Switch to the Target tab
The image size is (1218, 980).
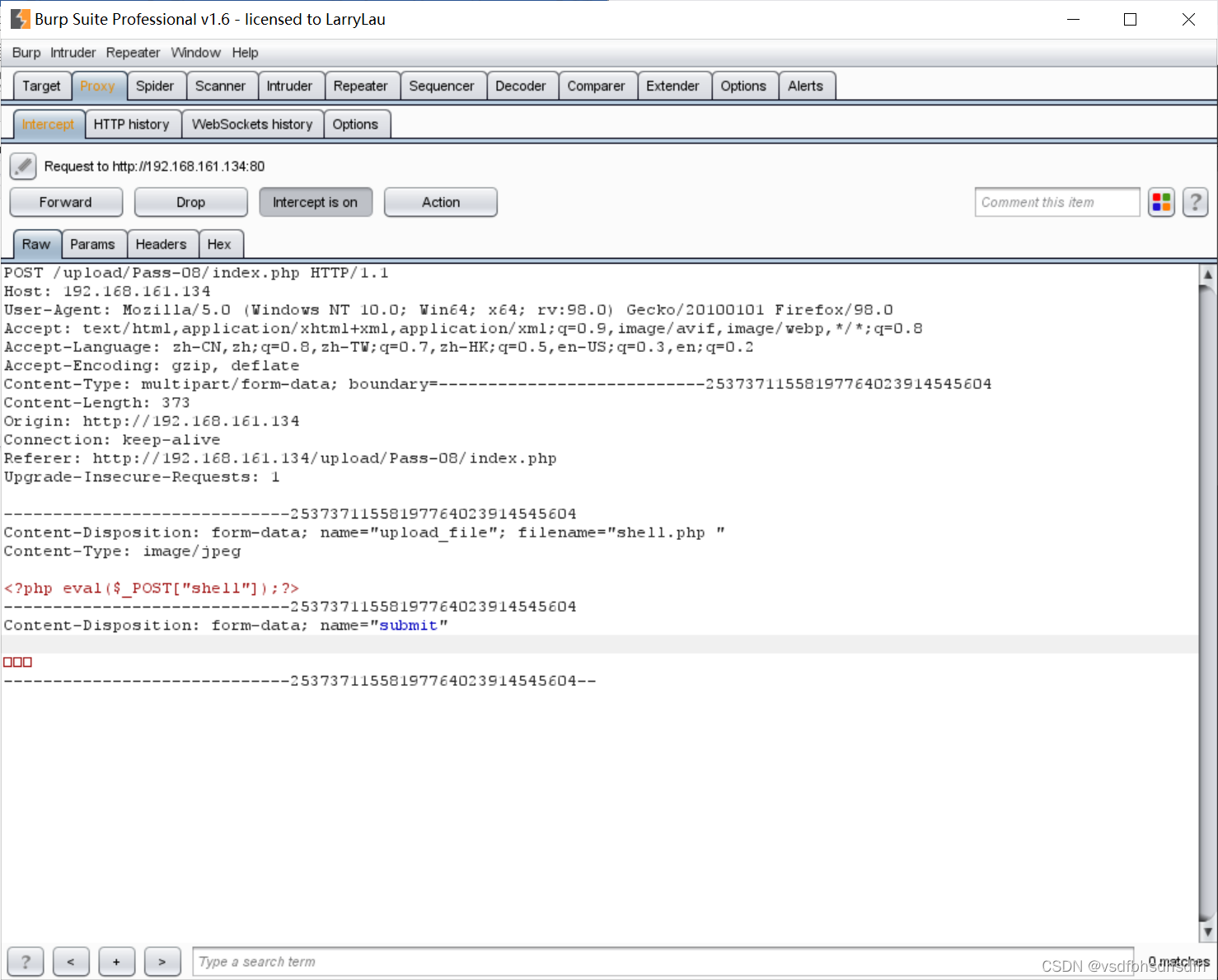point(42,86)
